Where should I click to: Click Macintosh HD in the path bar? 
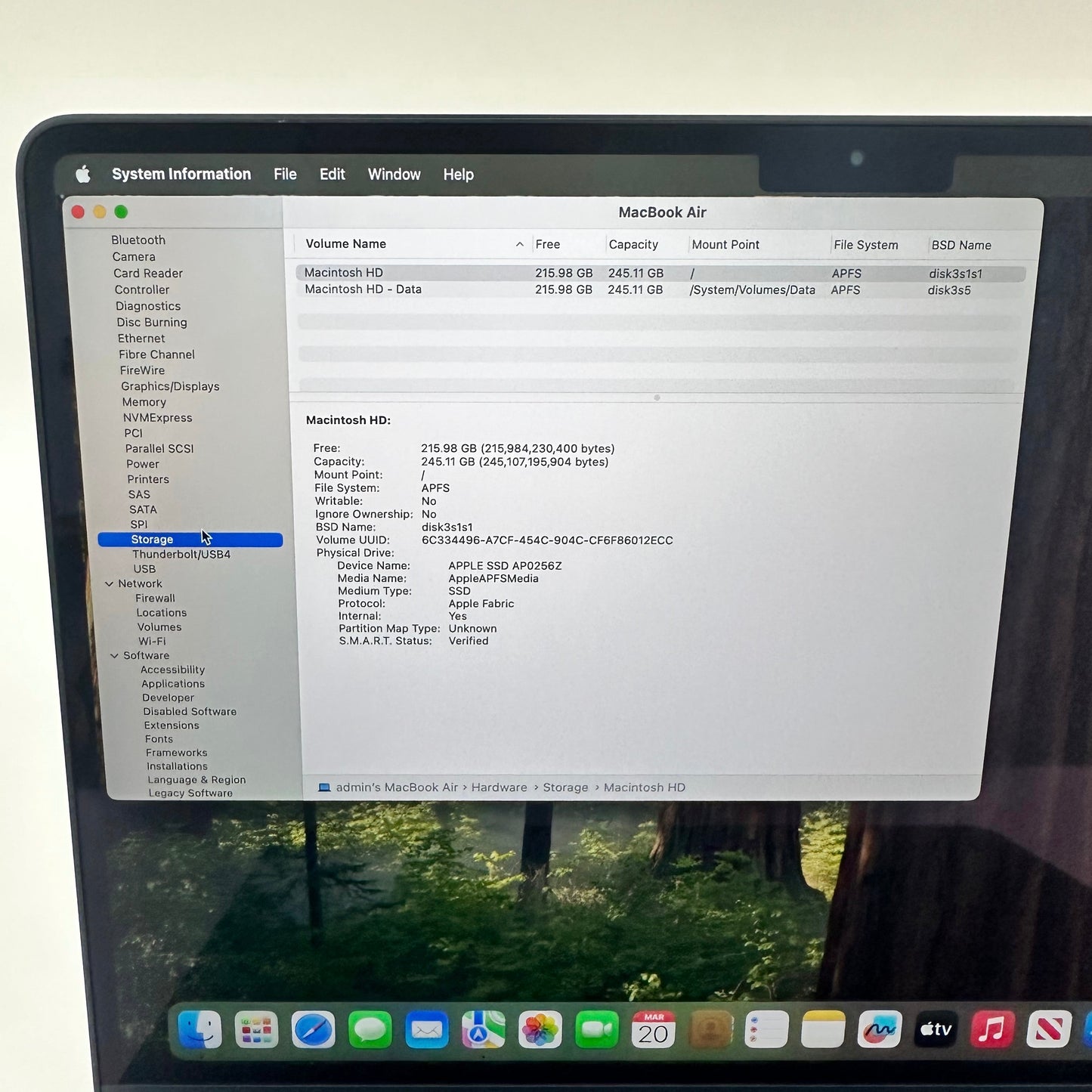645,787
